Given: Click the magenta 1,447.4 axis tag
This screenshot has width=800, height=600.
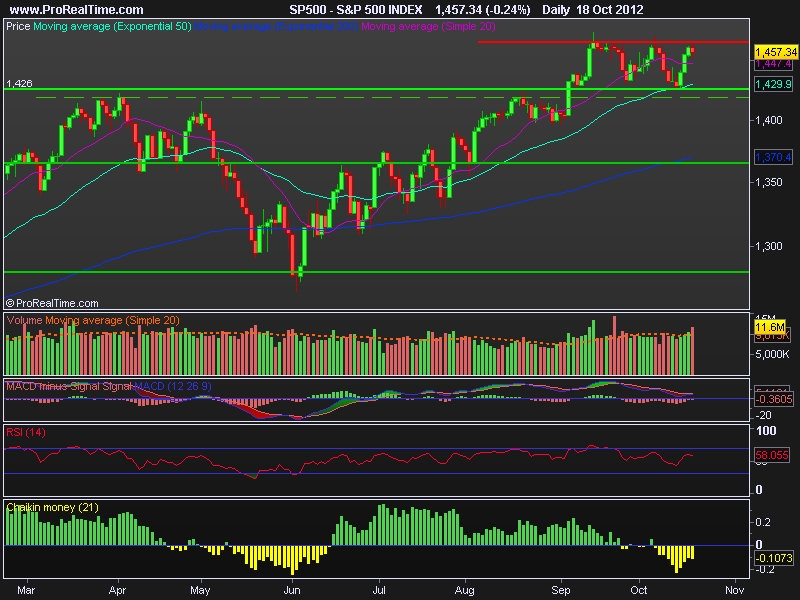Looking at the screenshot, I should point(773,64).
